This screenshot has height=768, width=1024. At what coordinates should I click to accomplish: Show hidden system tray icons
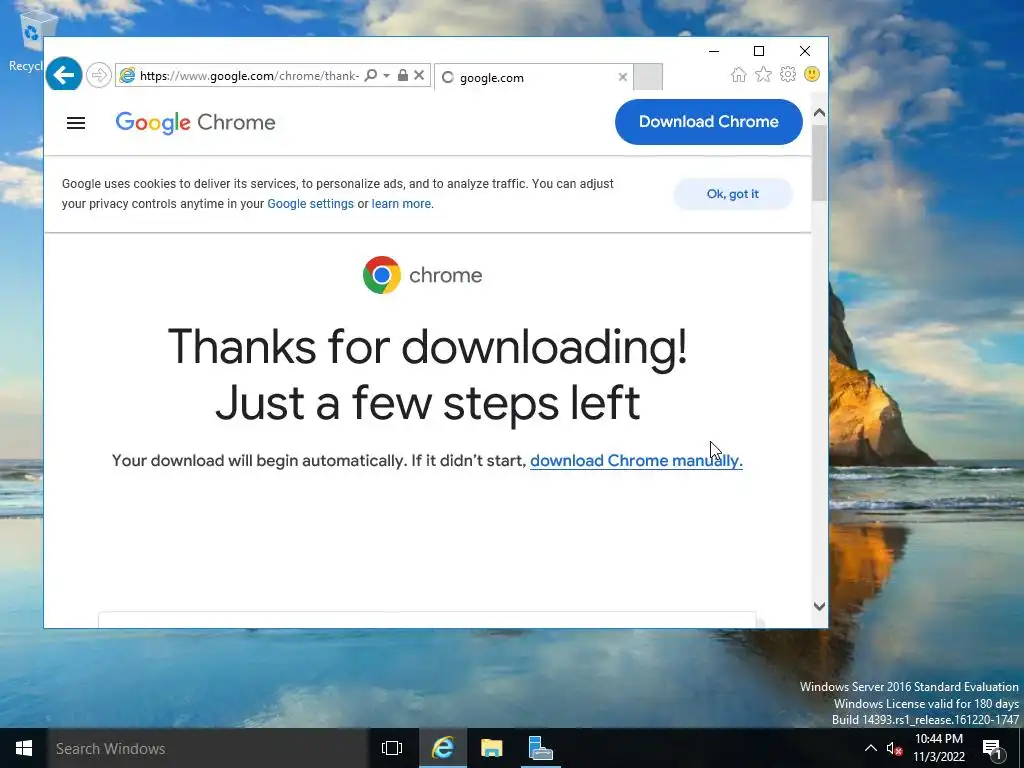pos(871,748)
